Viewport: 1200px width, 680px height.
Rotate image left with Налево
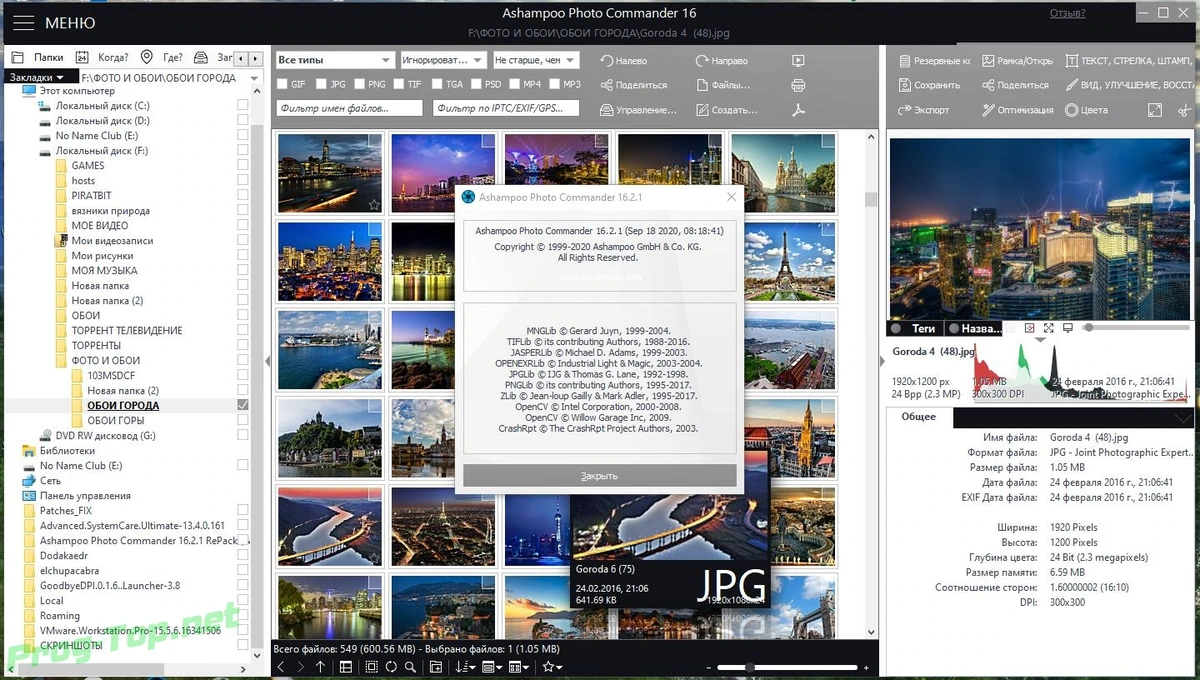tap(624, 60)
